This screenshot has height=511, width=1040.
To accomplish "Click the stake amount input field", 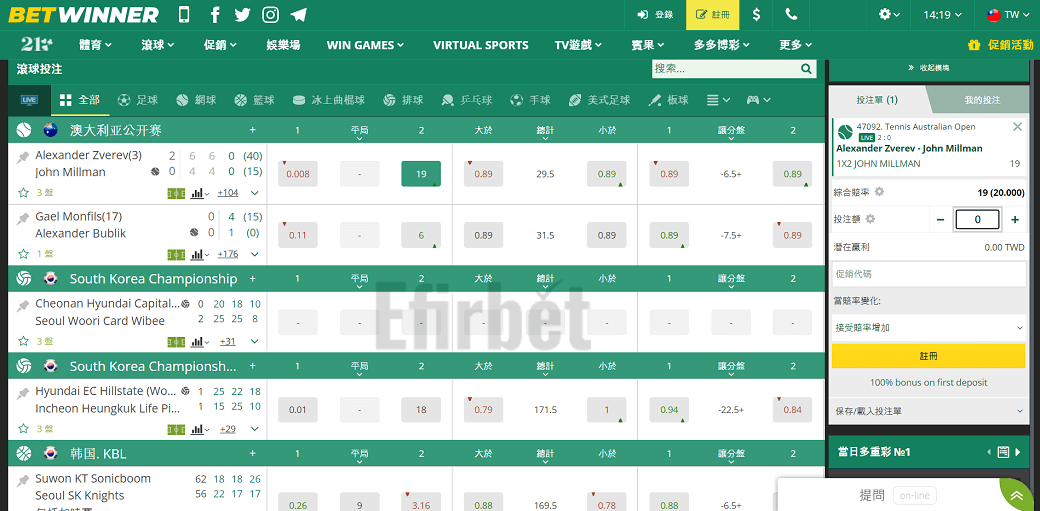I will click(x=977, y=220).
